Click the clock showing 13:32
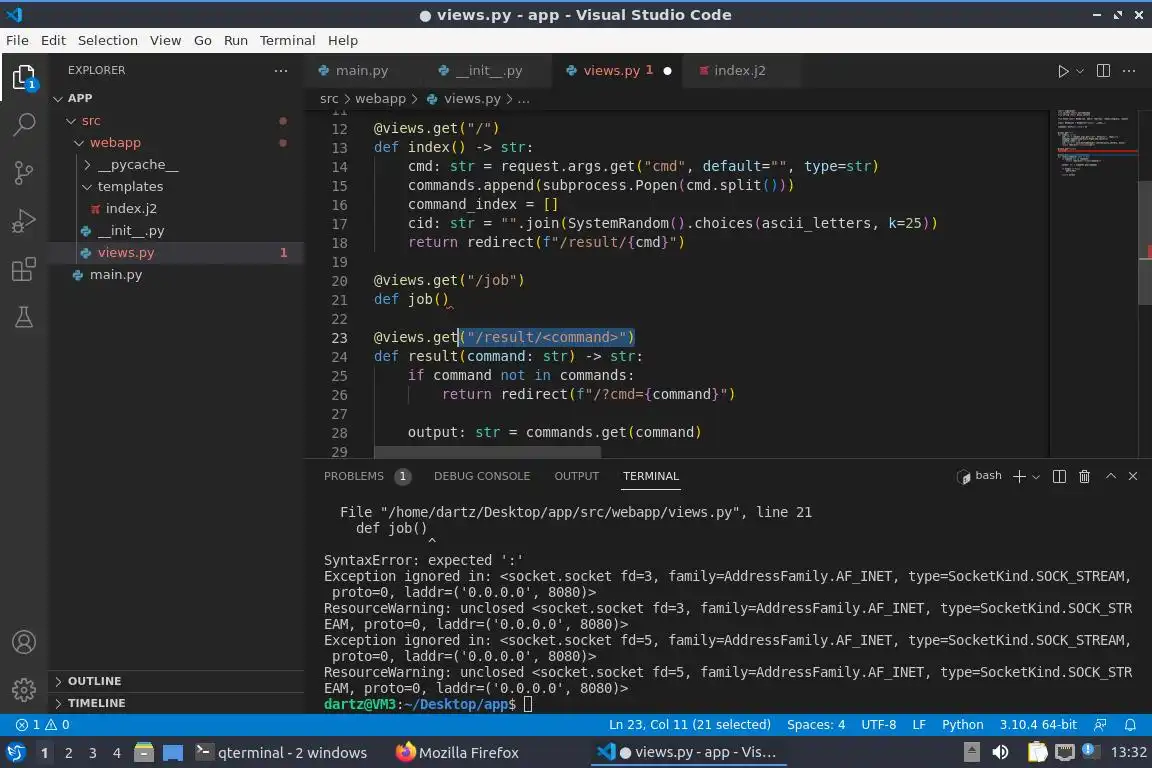Screen dimensions: 1152x768 (1128, 752)
